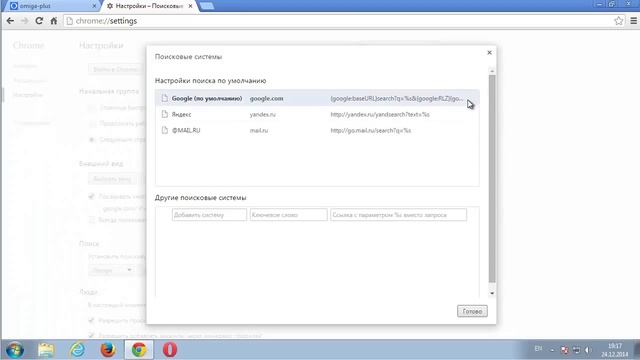This screenshot has width=640, height=360.
Task: Click the mail.ru keyword cell
Action: tap(259, 130)
